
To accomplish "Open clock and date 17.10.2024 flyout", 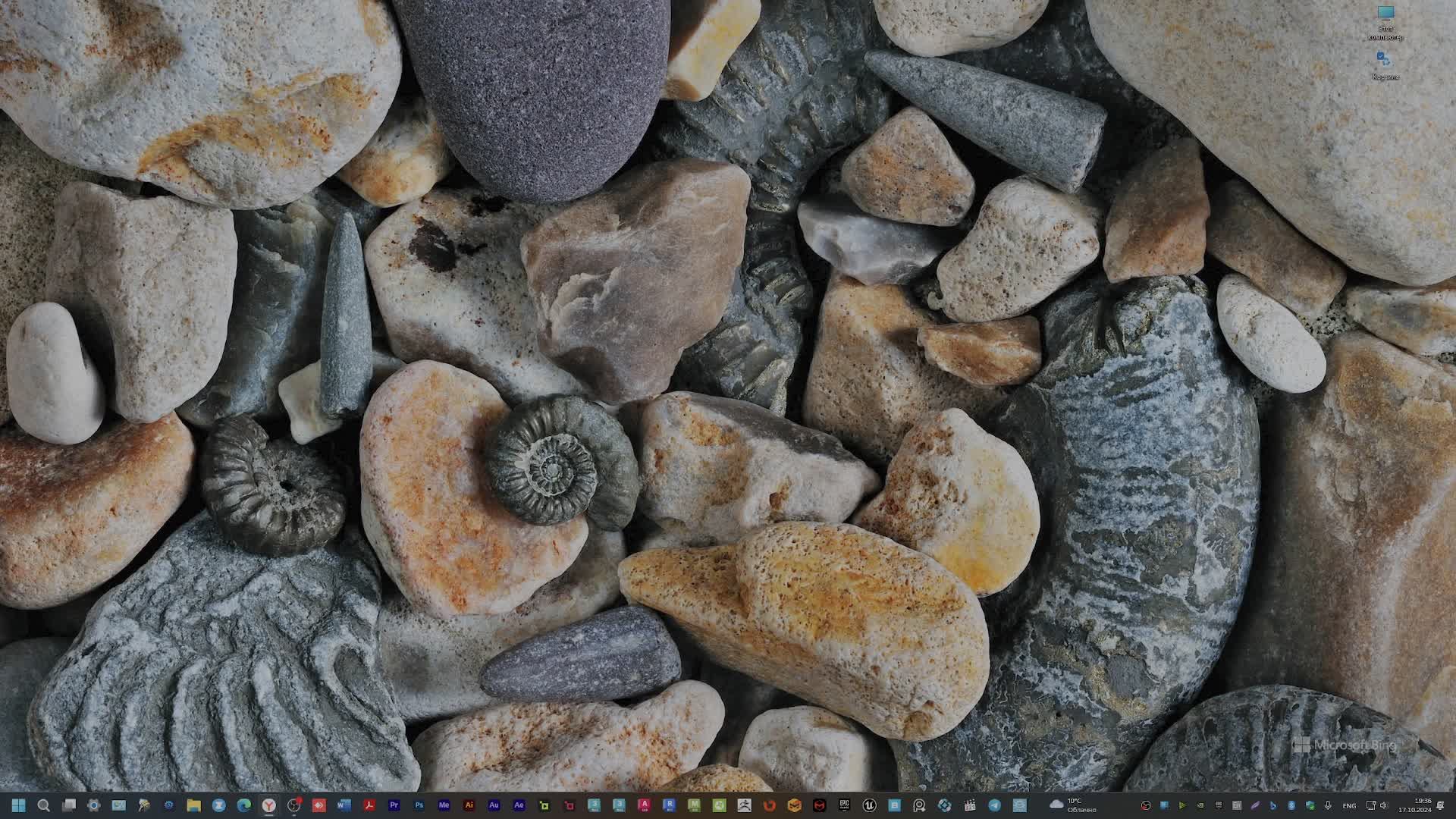I will (1414, 805).
